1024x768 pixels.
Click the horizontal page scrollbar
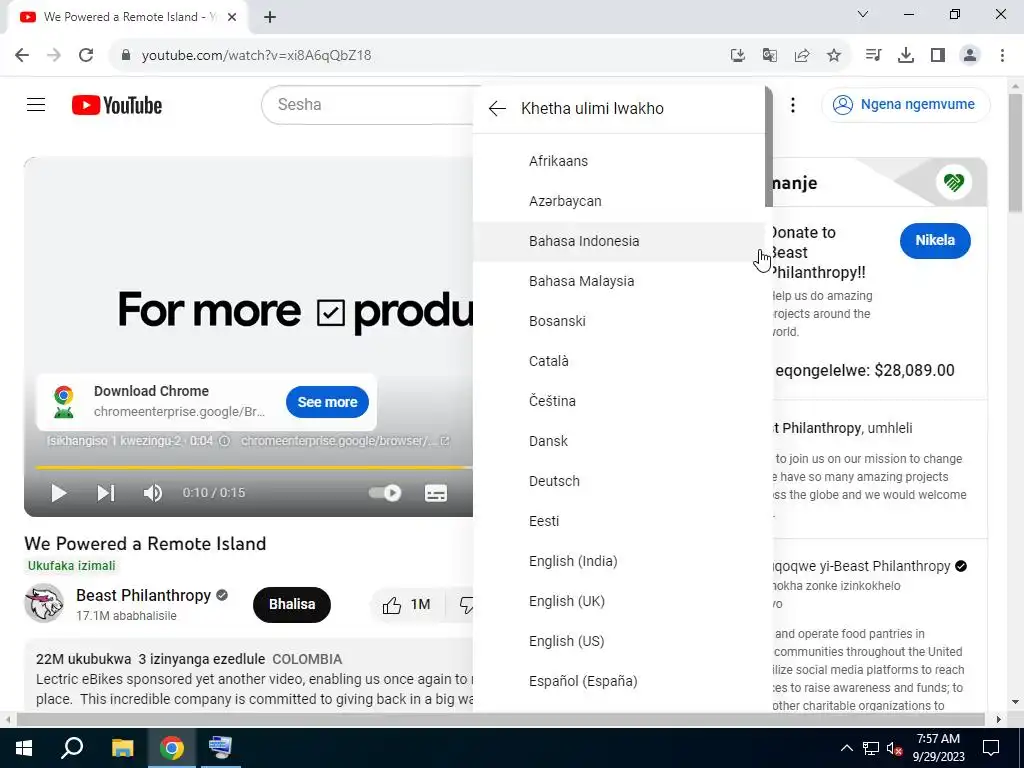(x=501, y=720)
